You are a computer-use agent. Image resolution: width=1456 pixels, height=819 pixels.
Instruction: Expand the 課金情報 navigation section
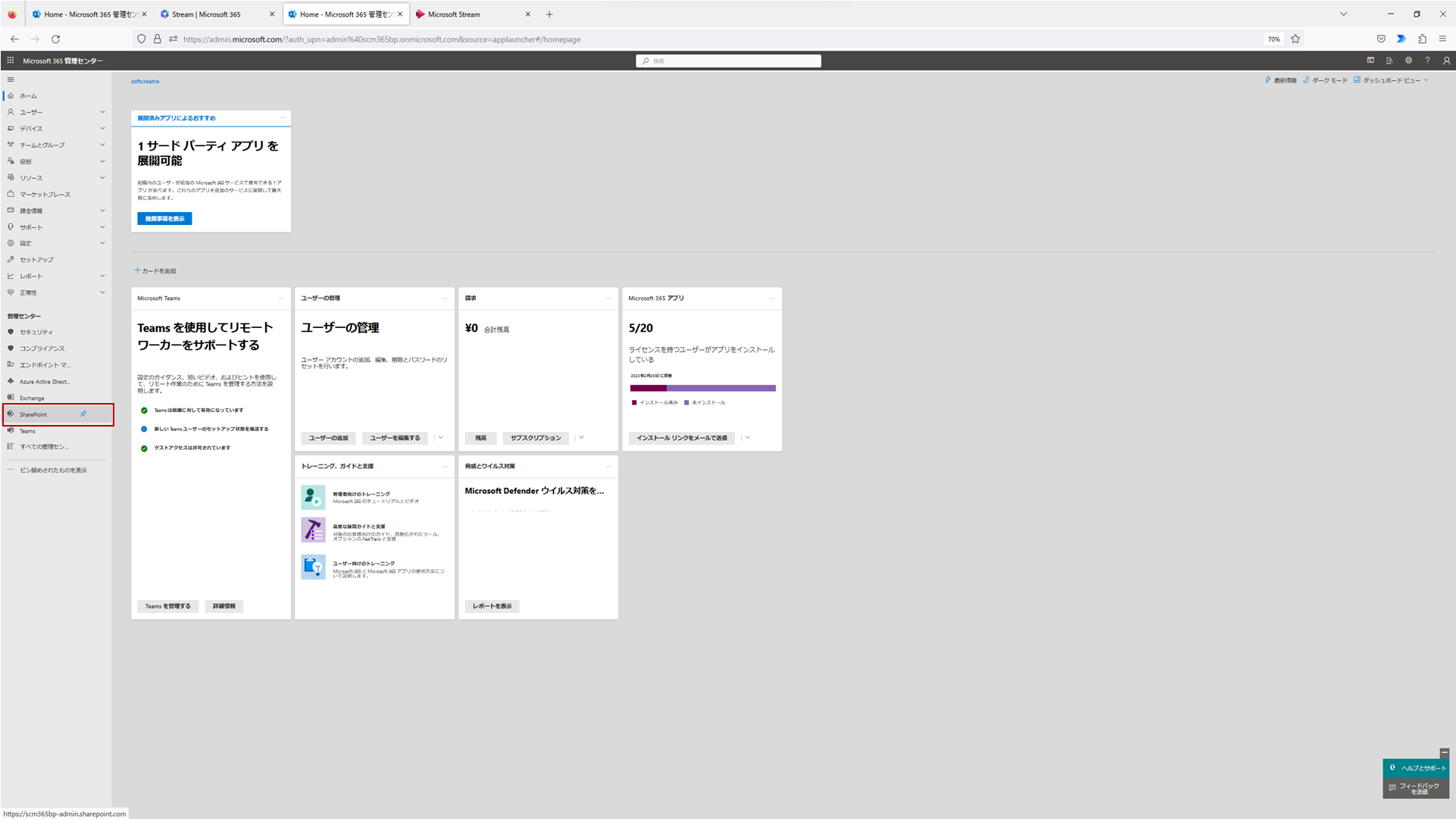(102, 211)
